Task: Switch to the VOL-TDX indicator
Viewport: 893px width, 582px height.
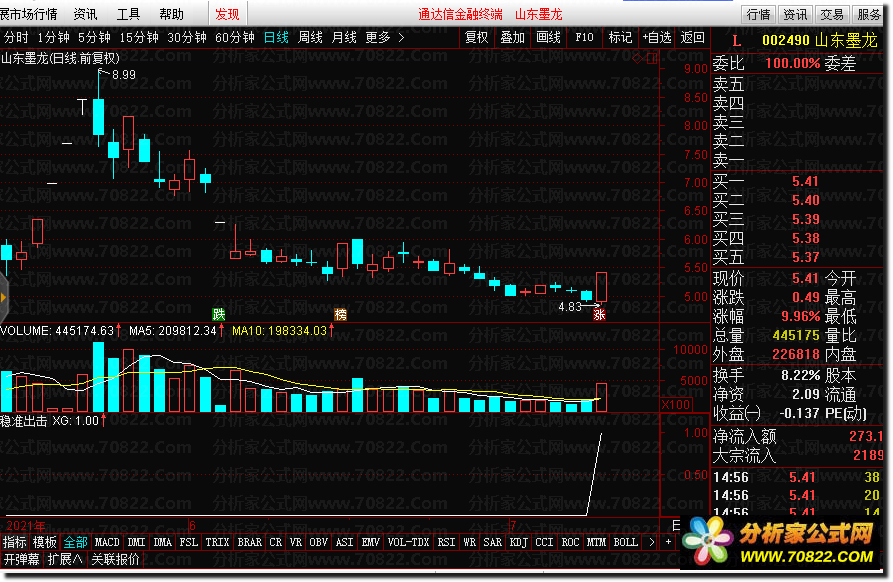Action: point(408,542)
